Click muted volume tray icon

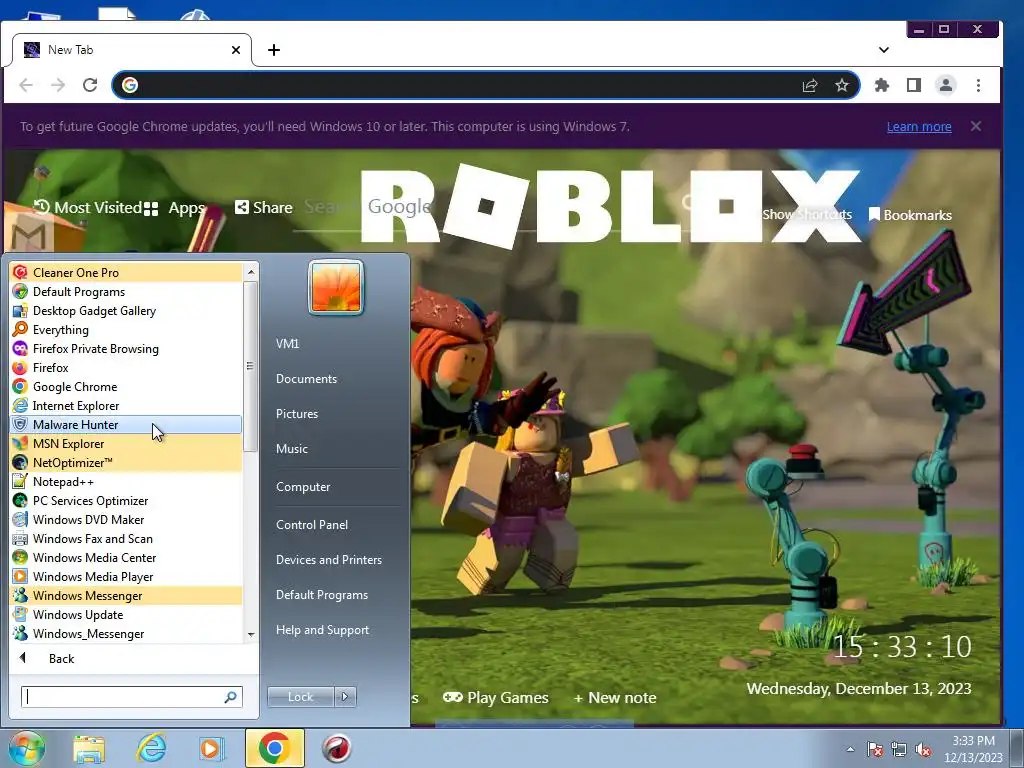(x=923, y=750)
